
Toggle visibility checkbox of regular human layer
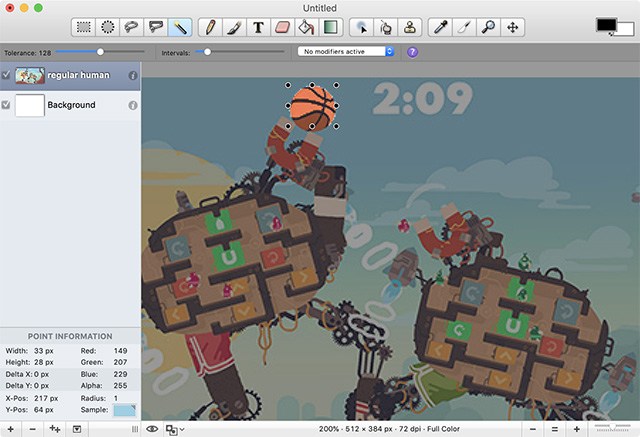pos(7,75)
